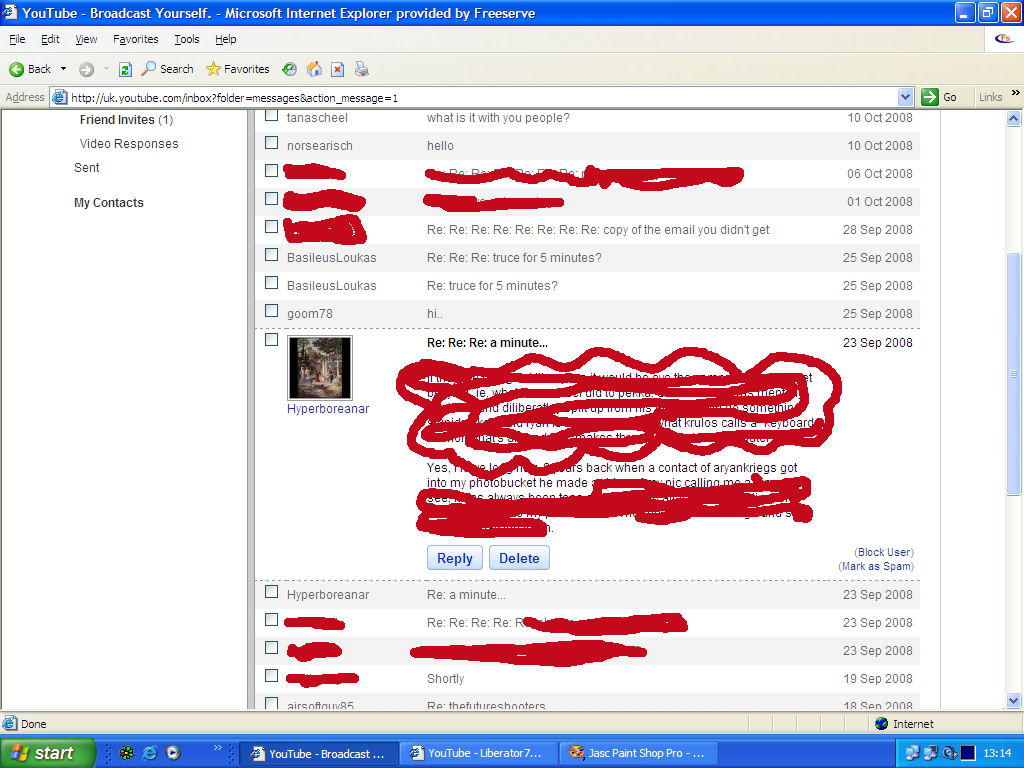Open the 'what is it with you people?' message
Viewport: 1024px width, 768px height.
pyautogui.click(x=498, y=118)
